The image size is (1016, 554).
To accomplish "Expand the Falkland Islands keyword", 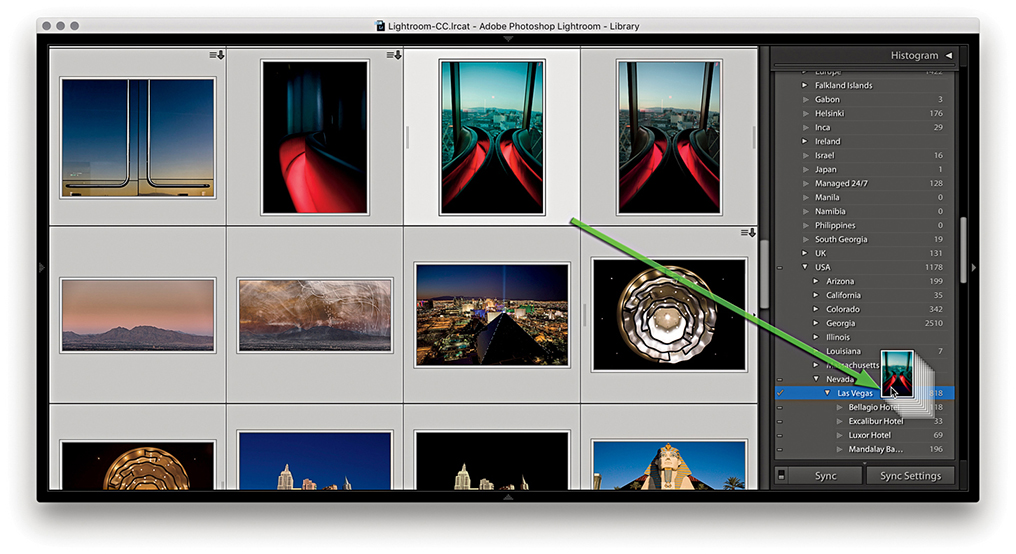I will coord(805,86).
